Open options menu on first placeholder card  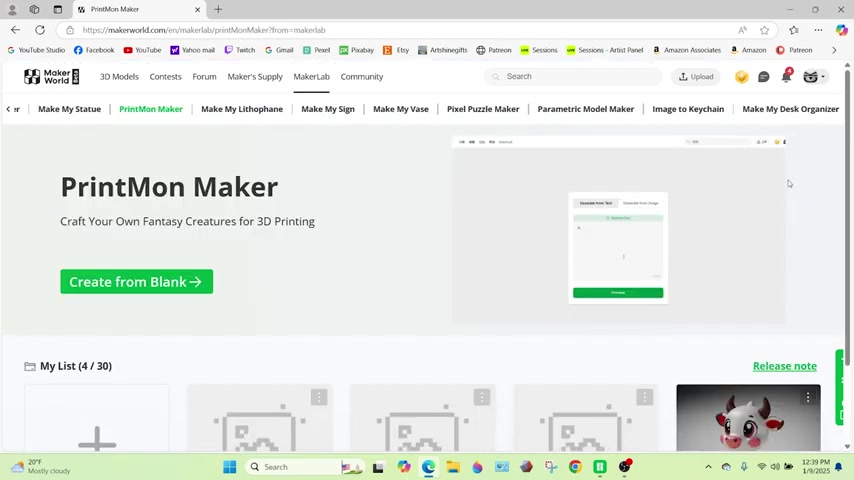point(319,397)
